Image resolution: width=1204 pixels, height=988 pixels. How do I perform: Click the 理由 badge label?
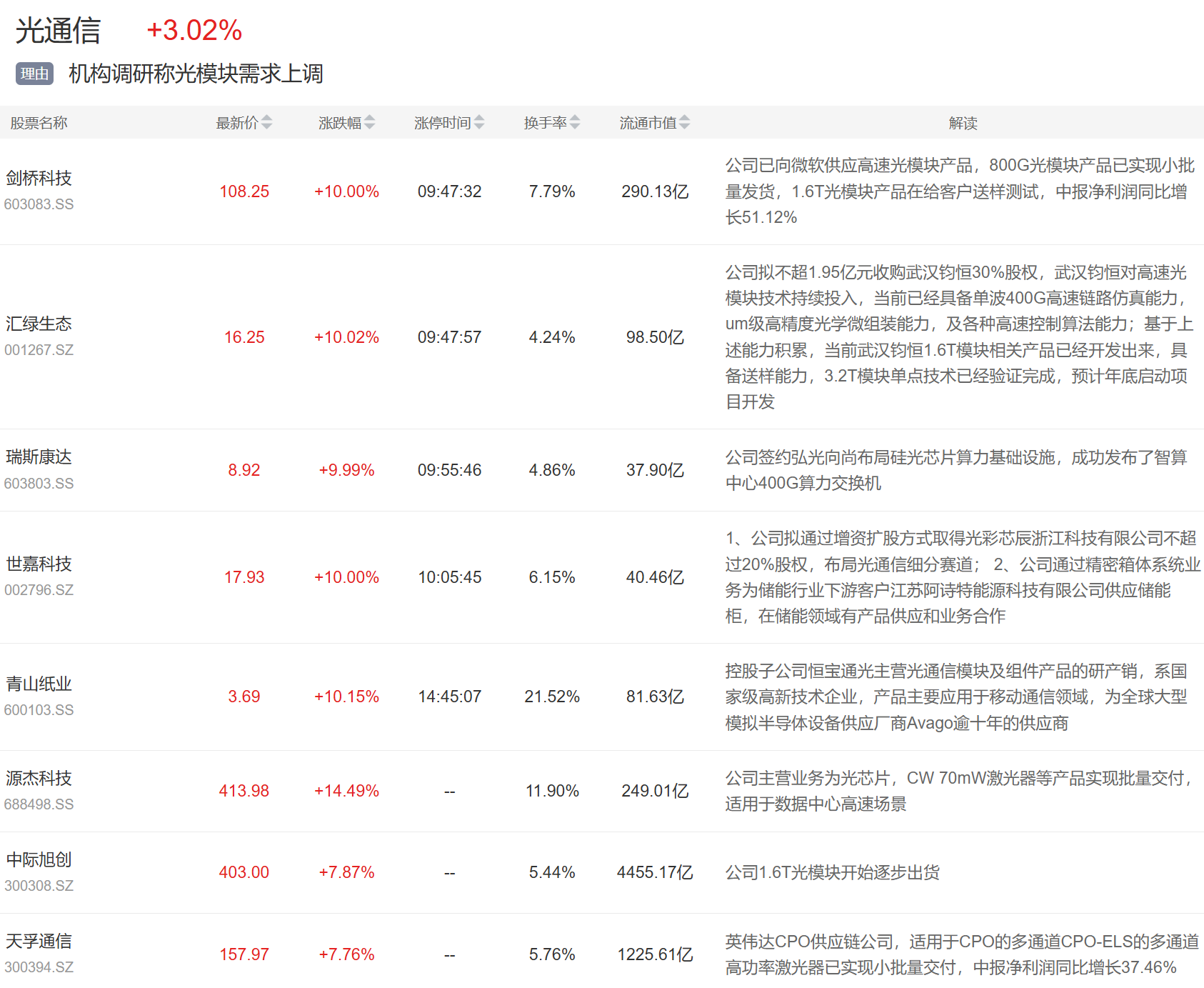[34, 74]
